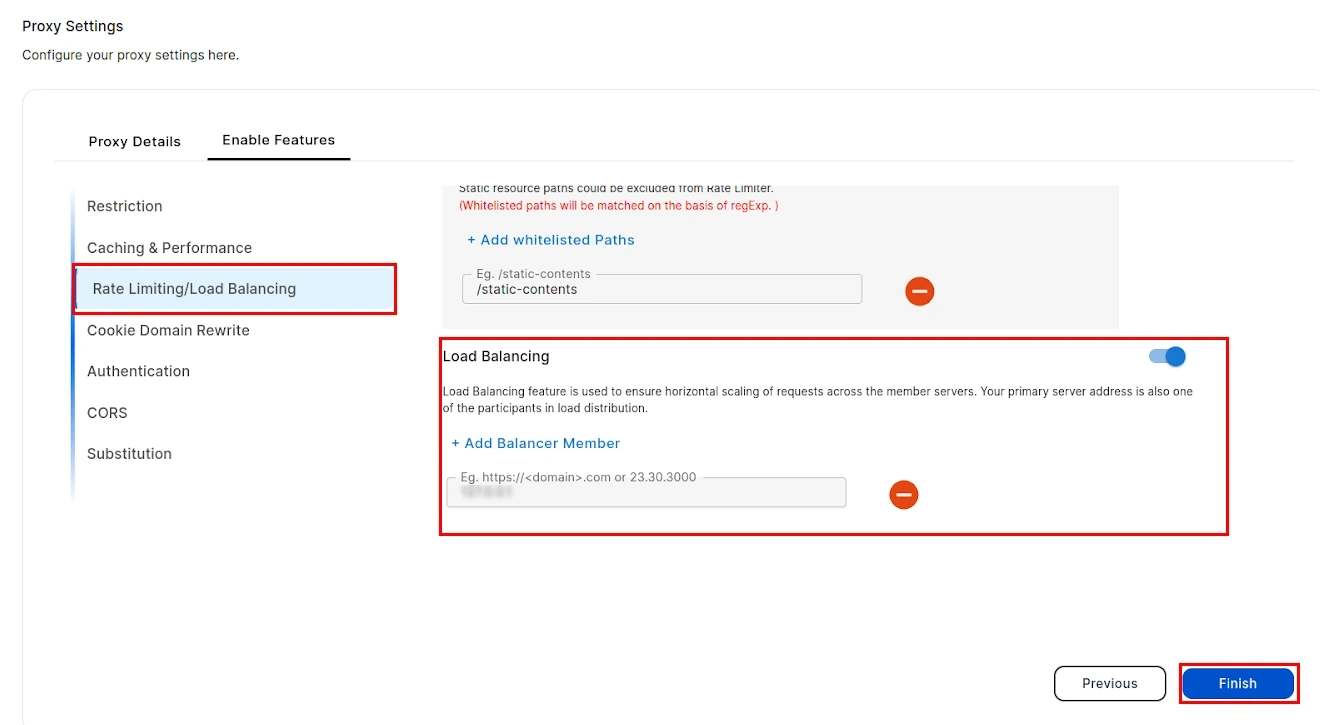This screenshot has width=1320, height=725.
Task: Select Caching & Performance from the sidebar
Action: (x=169, y=247)
